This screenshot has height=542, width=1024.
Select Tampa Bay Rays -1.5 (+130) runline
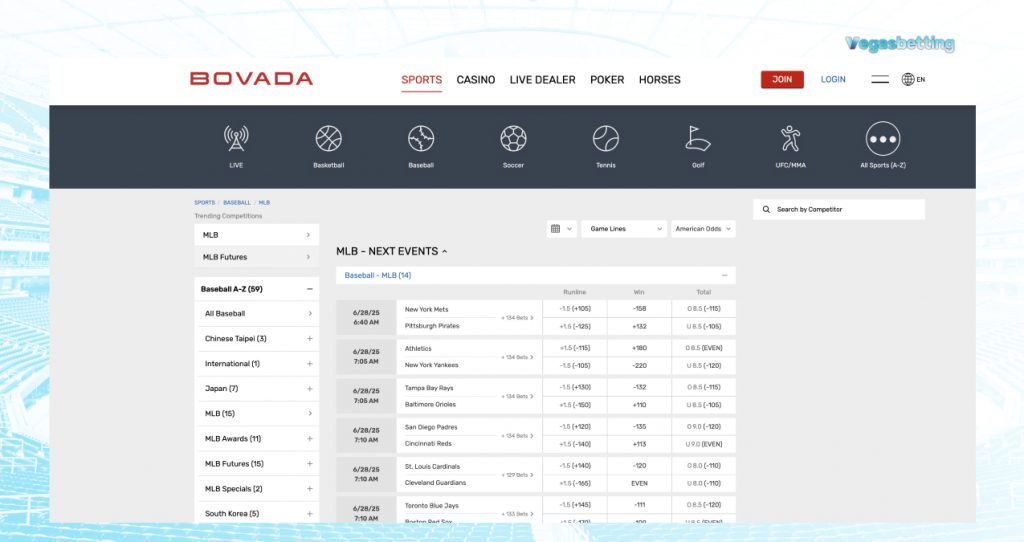tap(575, 387)
